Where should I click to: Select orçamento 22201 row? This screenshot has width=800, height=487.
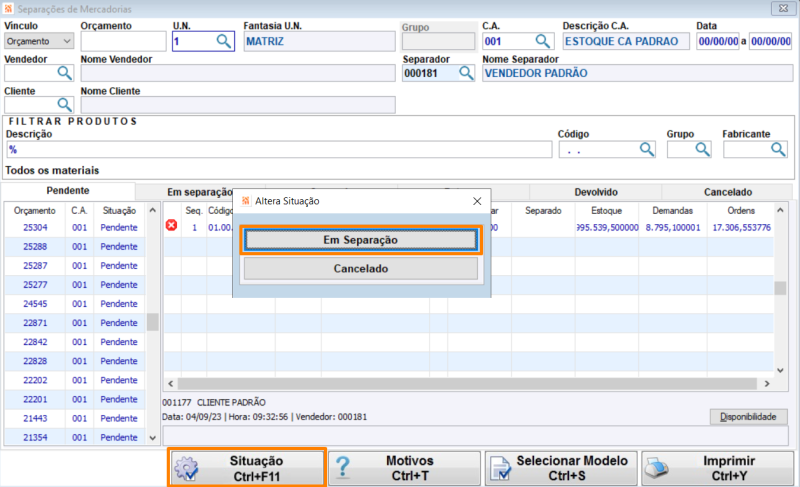(x=75, y=399)
